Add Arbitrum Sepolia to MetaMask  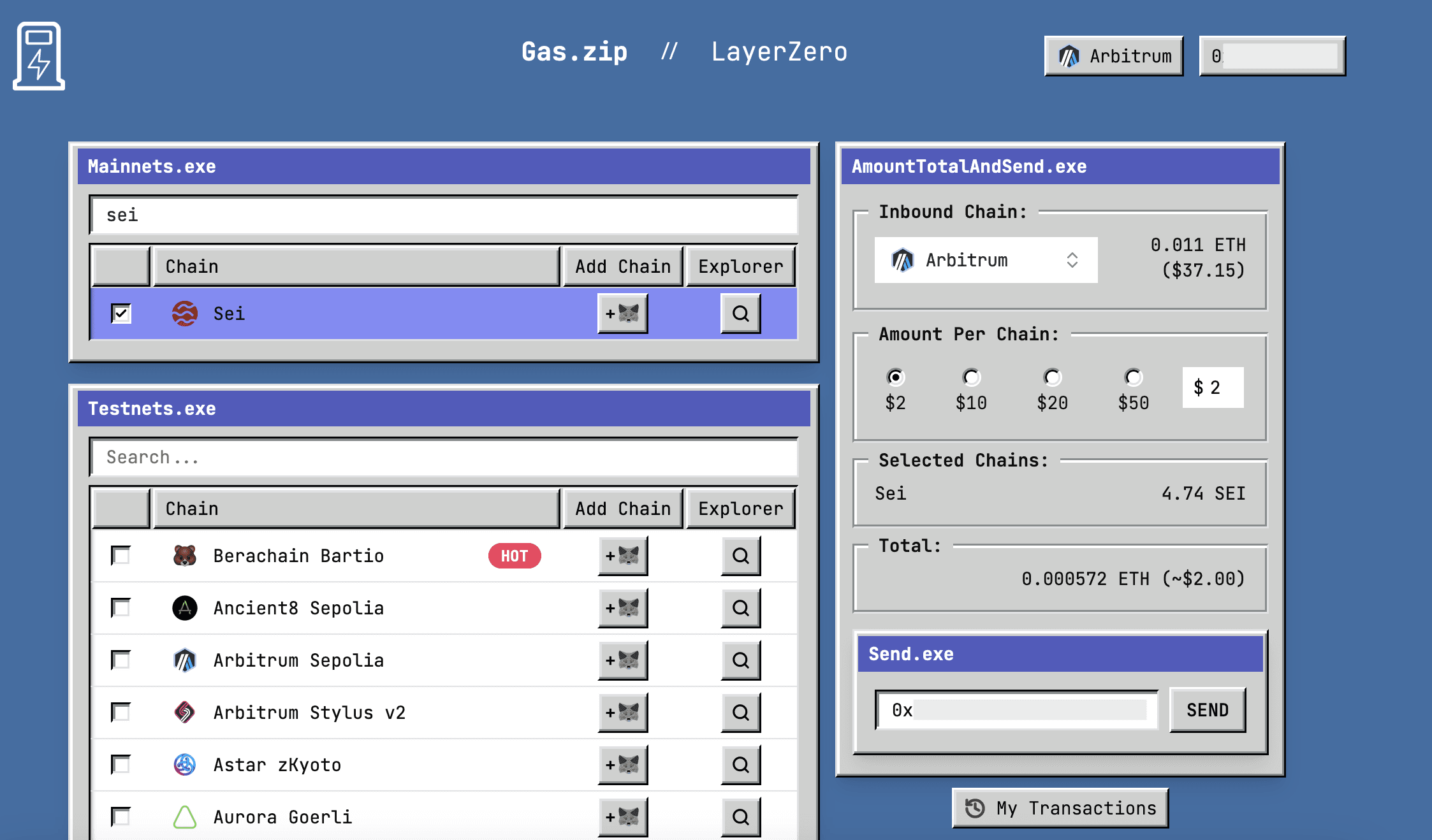click(x=622, y=660)
